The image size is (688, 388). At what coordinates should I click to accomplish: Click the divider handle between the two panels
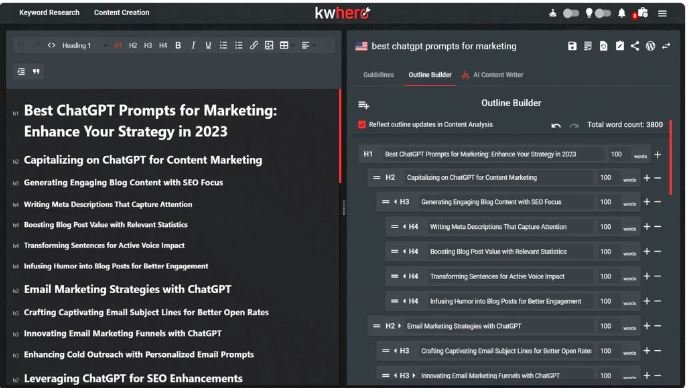pyautogui.click(x=344, y=208)
